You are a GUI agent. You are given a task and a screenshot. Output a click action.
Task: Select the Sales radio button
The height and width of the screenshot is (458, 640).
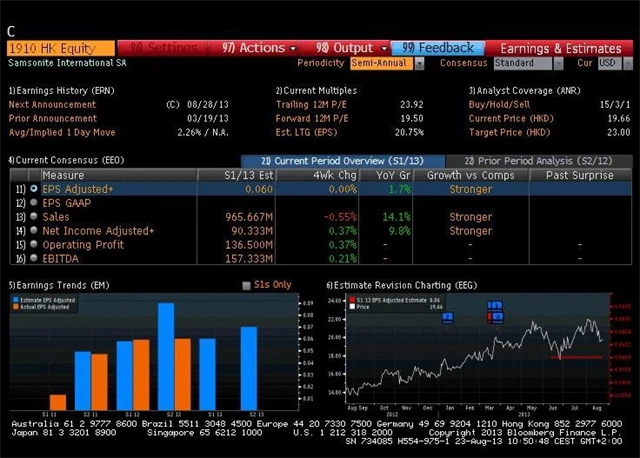pos(34,216)
